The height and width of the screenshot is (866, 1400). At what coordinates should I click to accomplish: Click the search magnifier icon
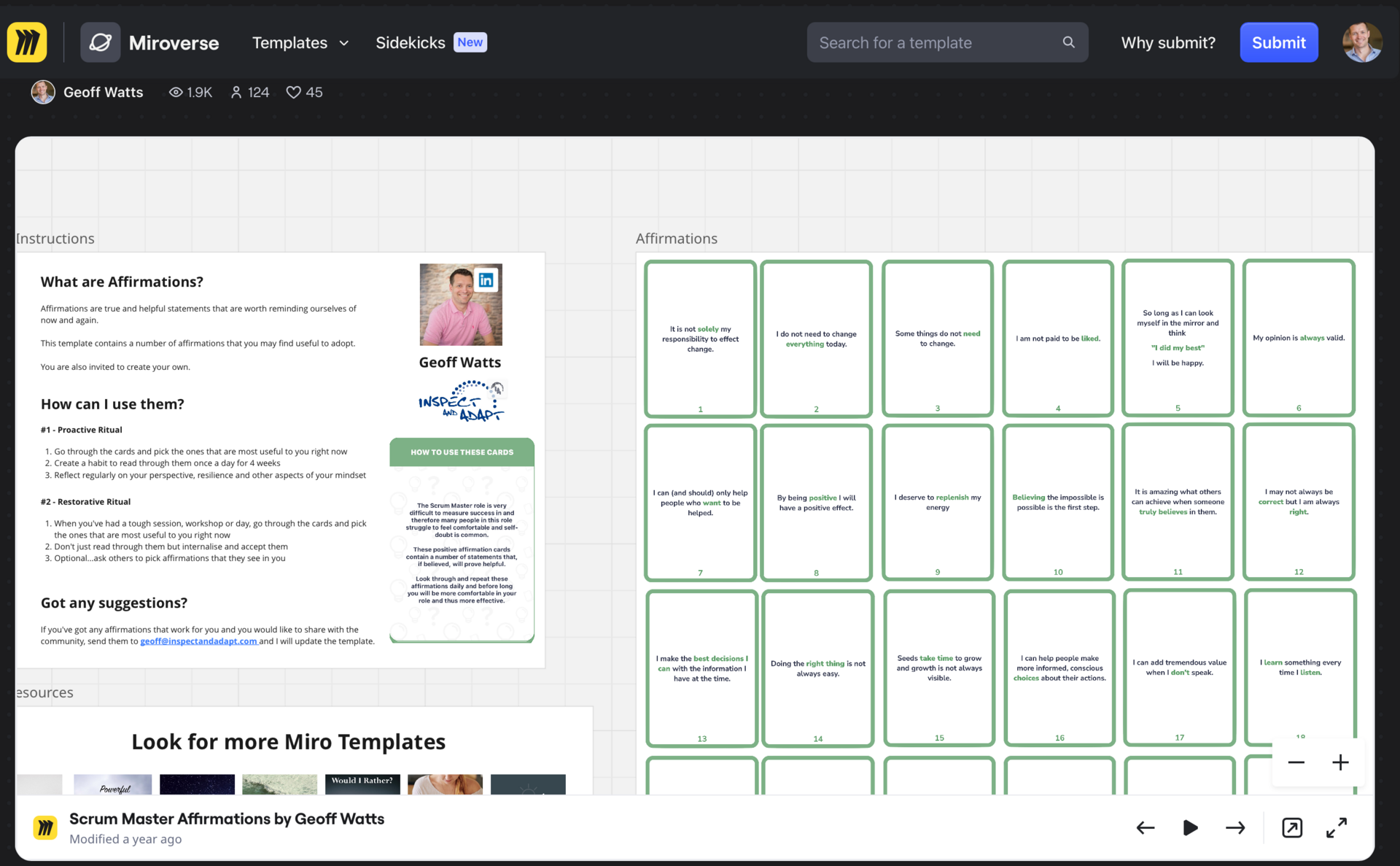click(1068, 42)
